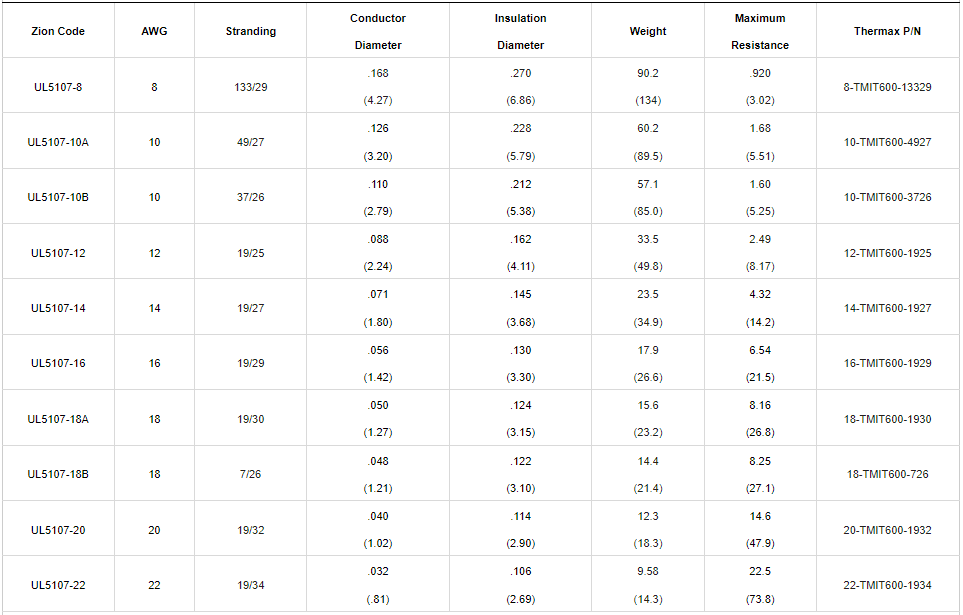963x615 pixels.
Task: Click part number 22-TMIT600-1934
Action: [887, 585]
